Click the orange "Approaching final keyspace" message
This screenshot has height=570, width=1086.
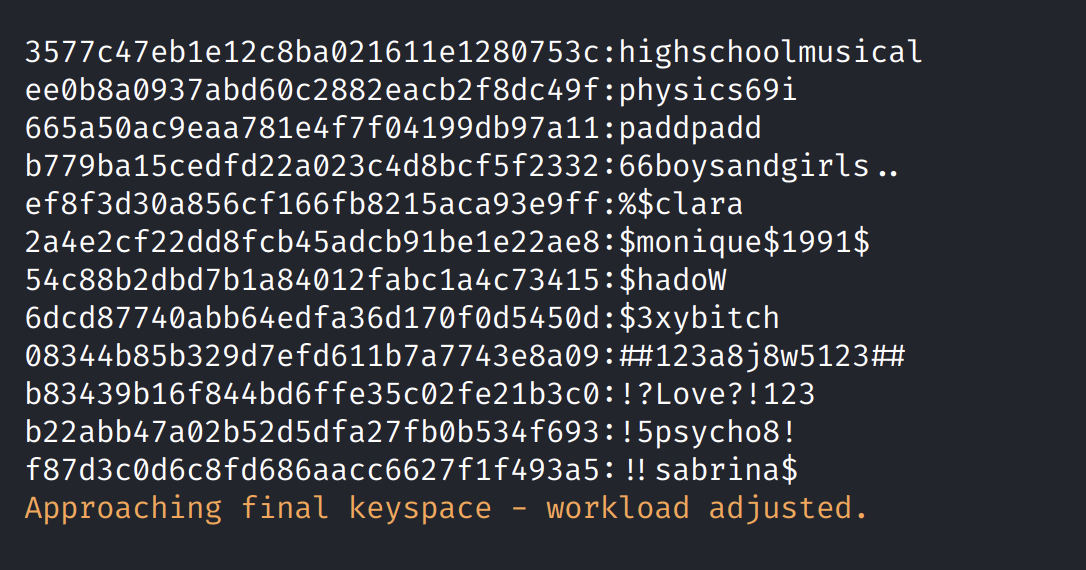(446, 508)
